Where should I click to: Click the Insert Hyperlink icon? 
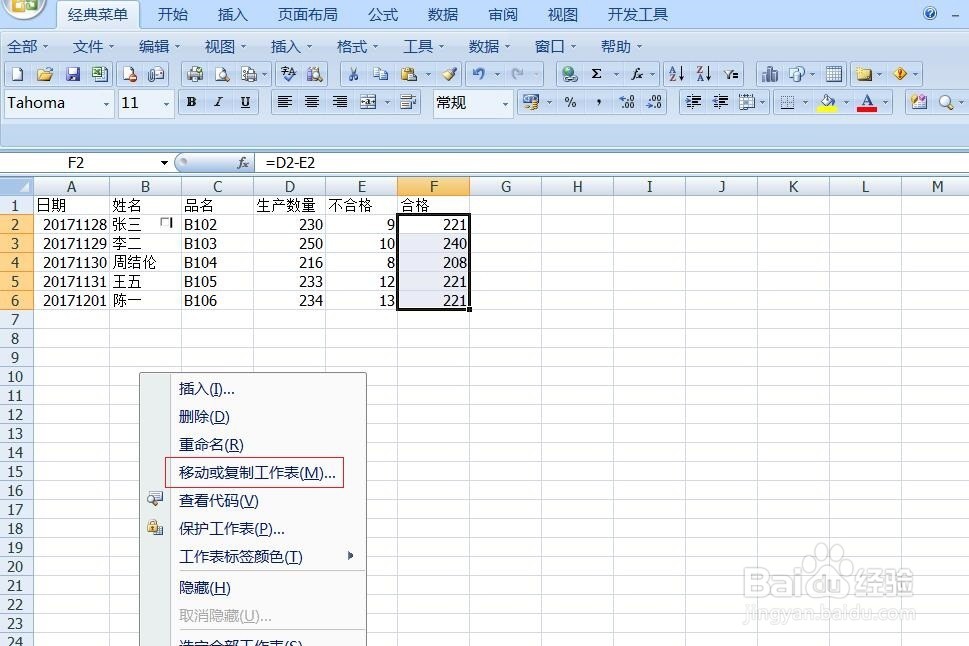click(568, 74)
